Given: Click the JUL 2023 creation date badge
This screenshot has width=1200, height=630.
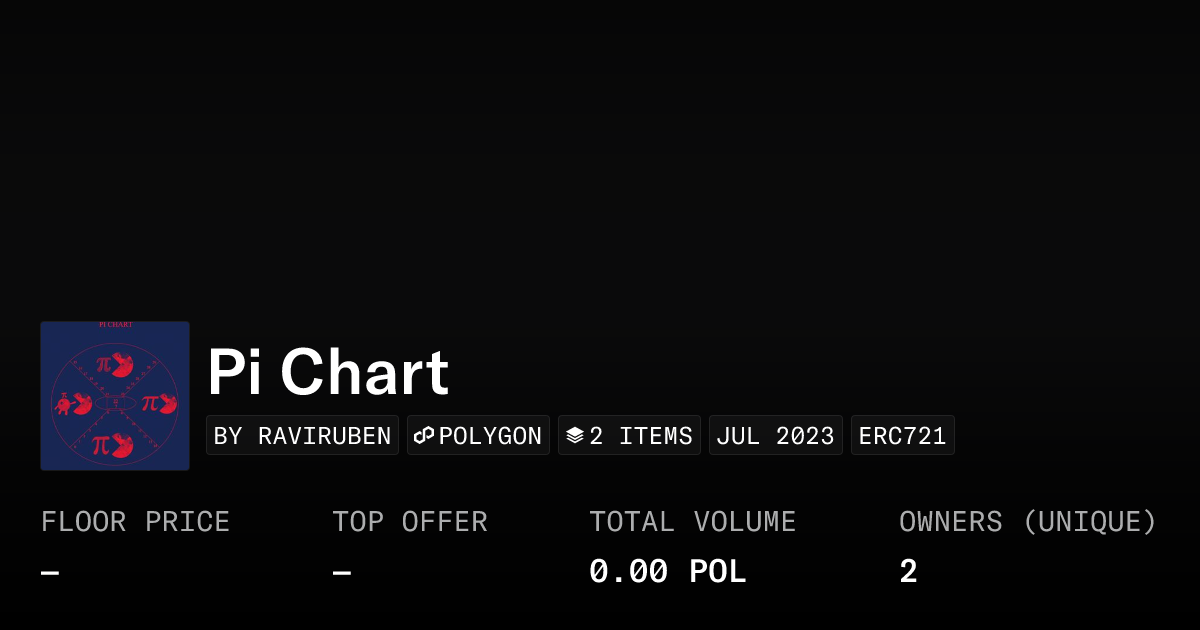Looking at the screenshot, I should [x=776, y=434].
